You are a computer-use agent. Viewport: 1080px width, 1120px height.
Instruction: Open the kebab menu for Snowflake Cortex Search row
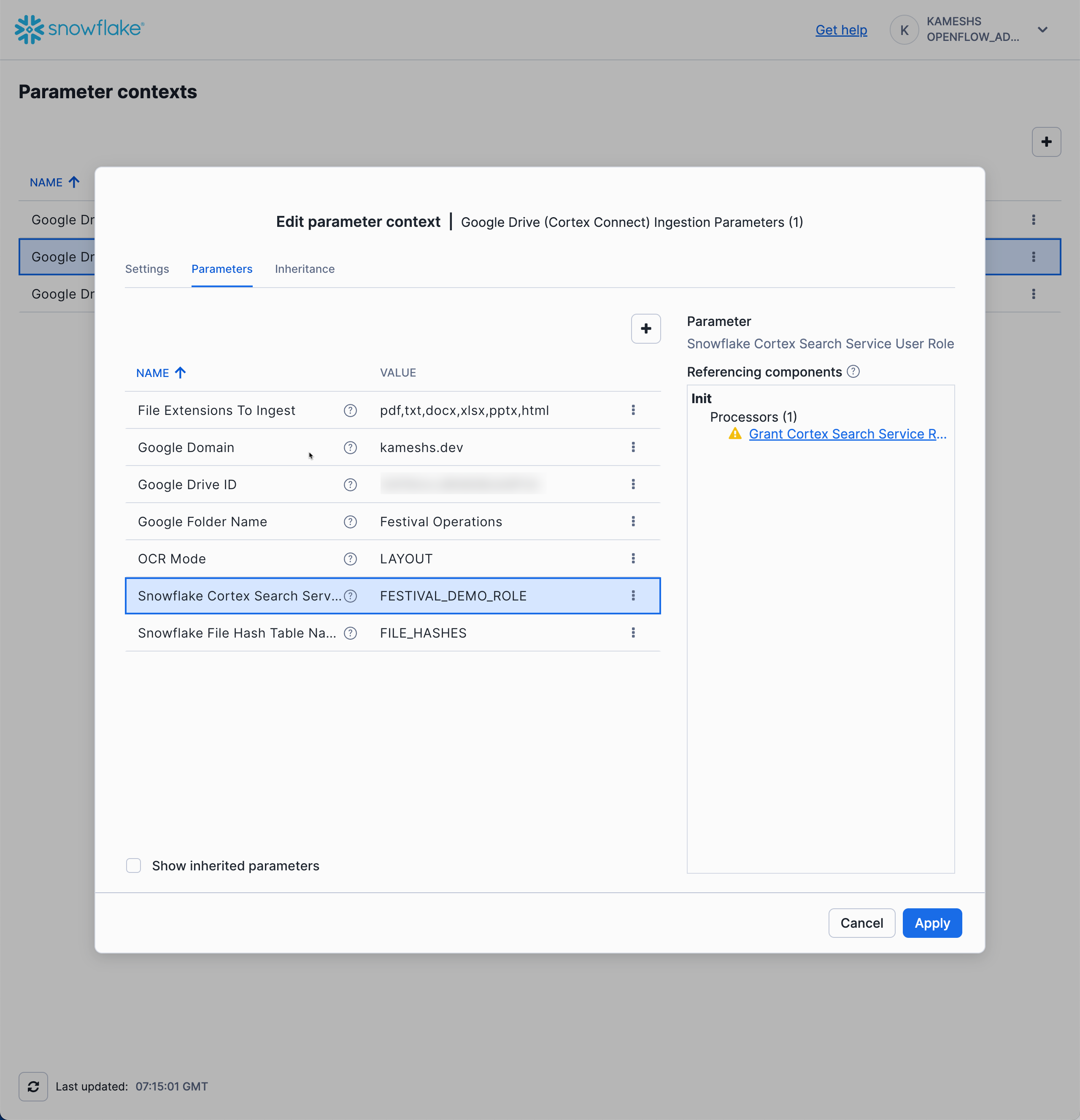tap(634, 595)
